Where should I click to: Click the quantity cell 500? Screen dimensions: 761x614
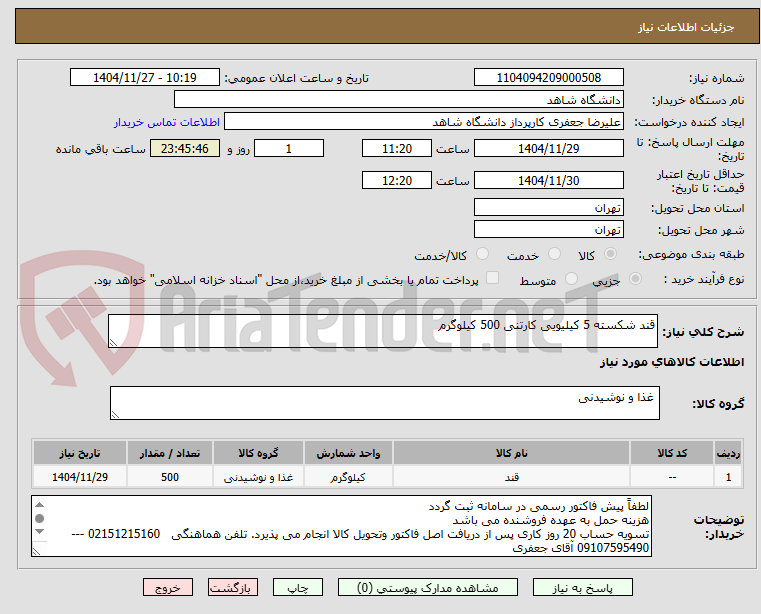coord(170,477)
